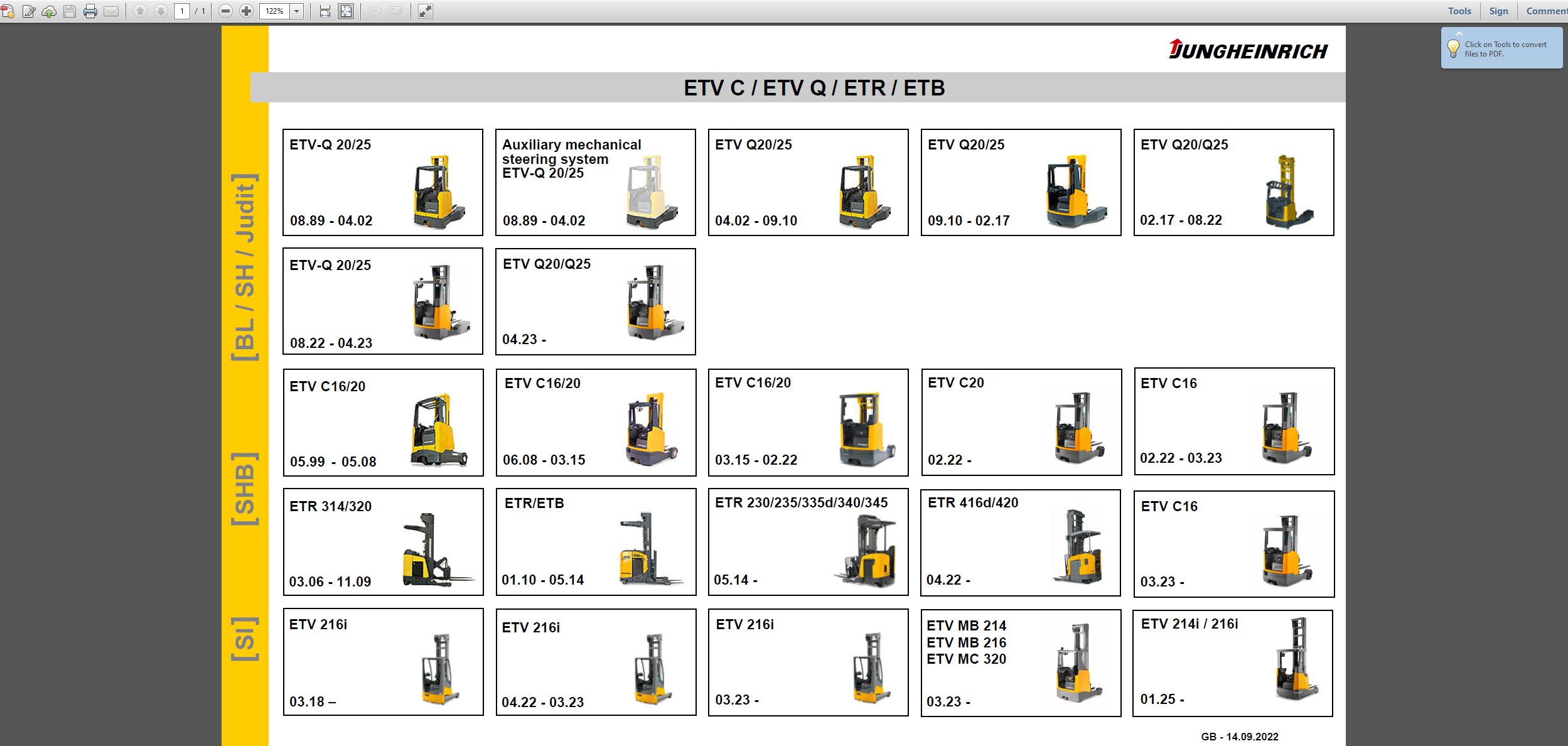
Task: Click the 122% zoom value field
Action: click(275, 11)
